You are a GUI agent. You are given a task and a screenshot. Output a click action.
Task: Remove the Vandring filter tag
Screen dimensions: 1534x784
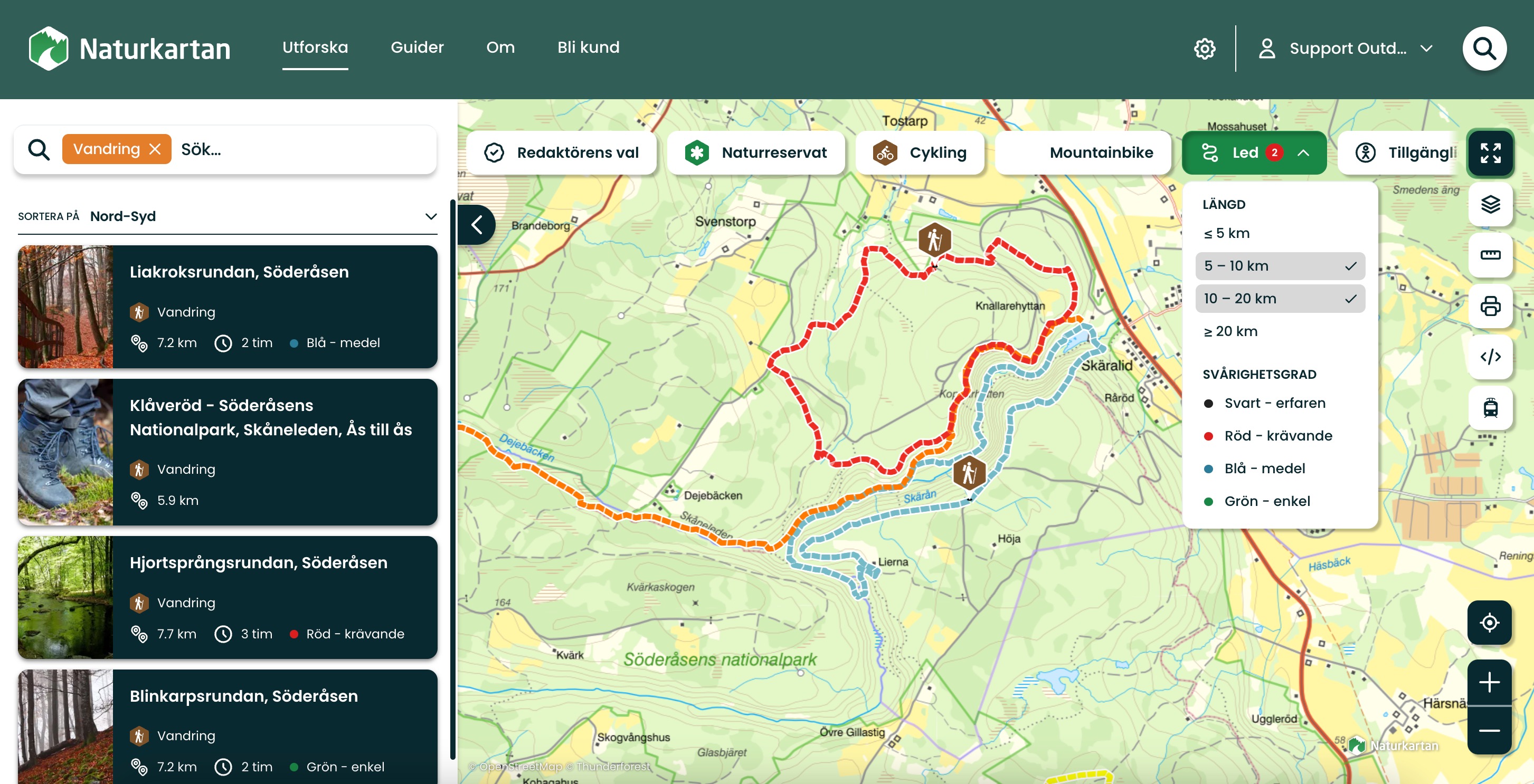tap(155, 149)
